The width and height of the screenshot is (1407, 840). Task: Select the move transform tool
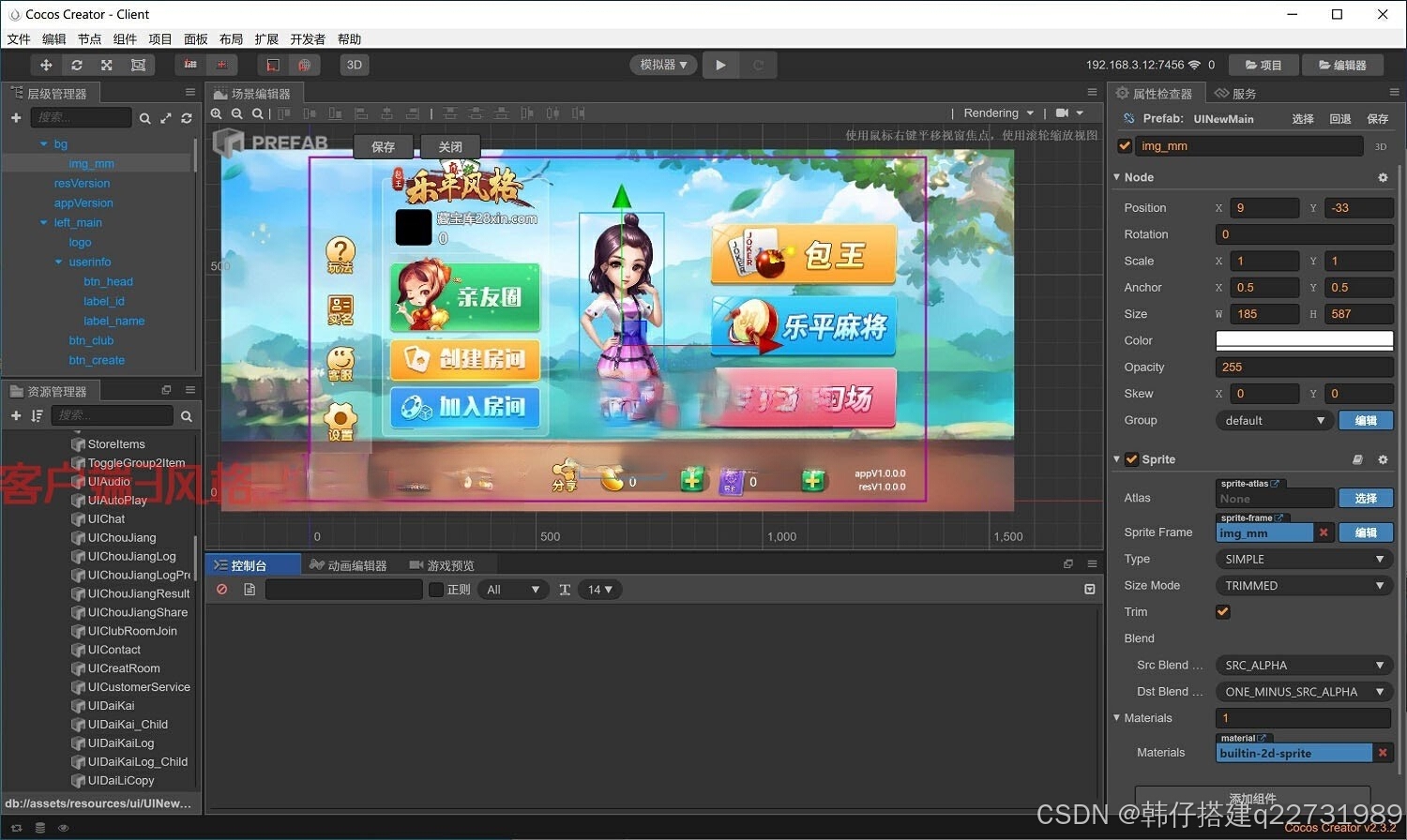[46, 65]
